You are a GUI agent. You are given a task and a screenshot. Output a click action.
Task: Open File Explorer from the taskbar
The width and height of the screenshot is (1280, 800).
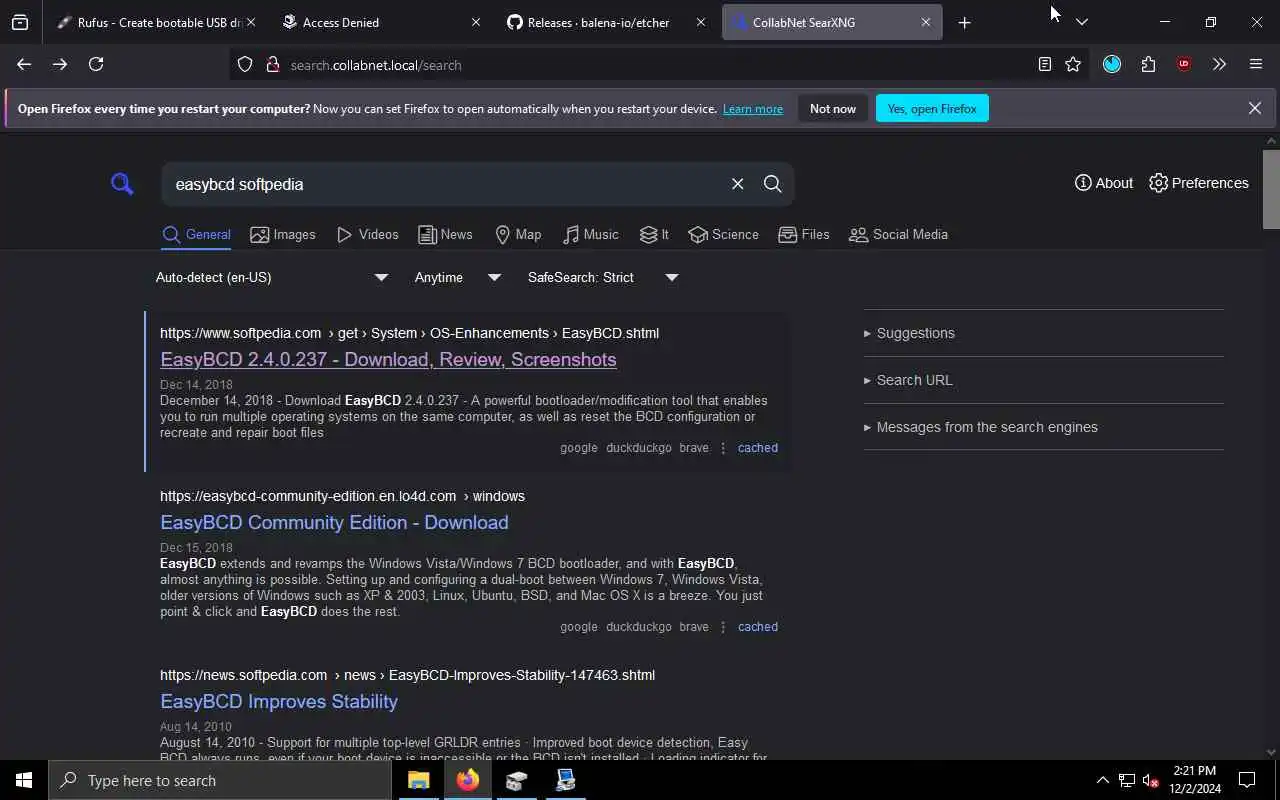click(418, 780)
